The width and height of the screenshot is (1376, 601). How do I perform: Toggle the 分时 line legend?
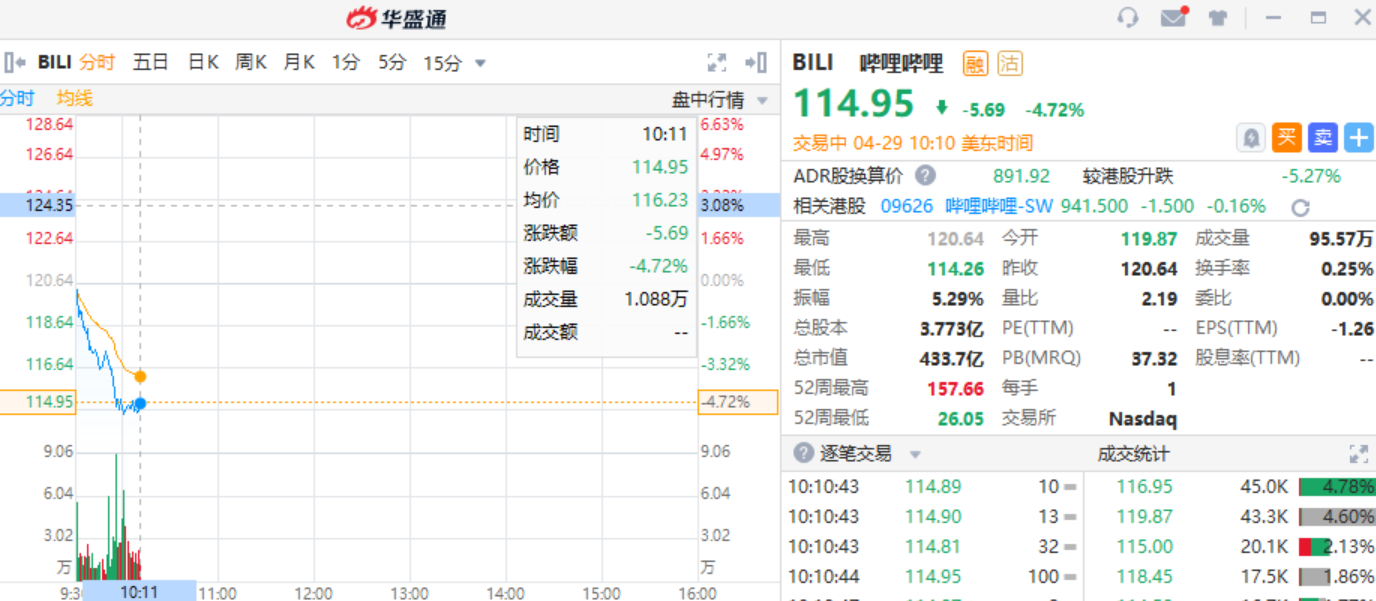17,98
